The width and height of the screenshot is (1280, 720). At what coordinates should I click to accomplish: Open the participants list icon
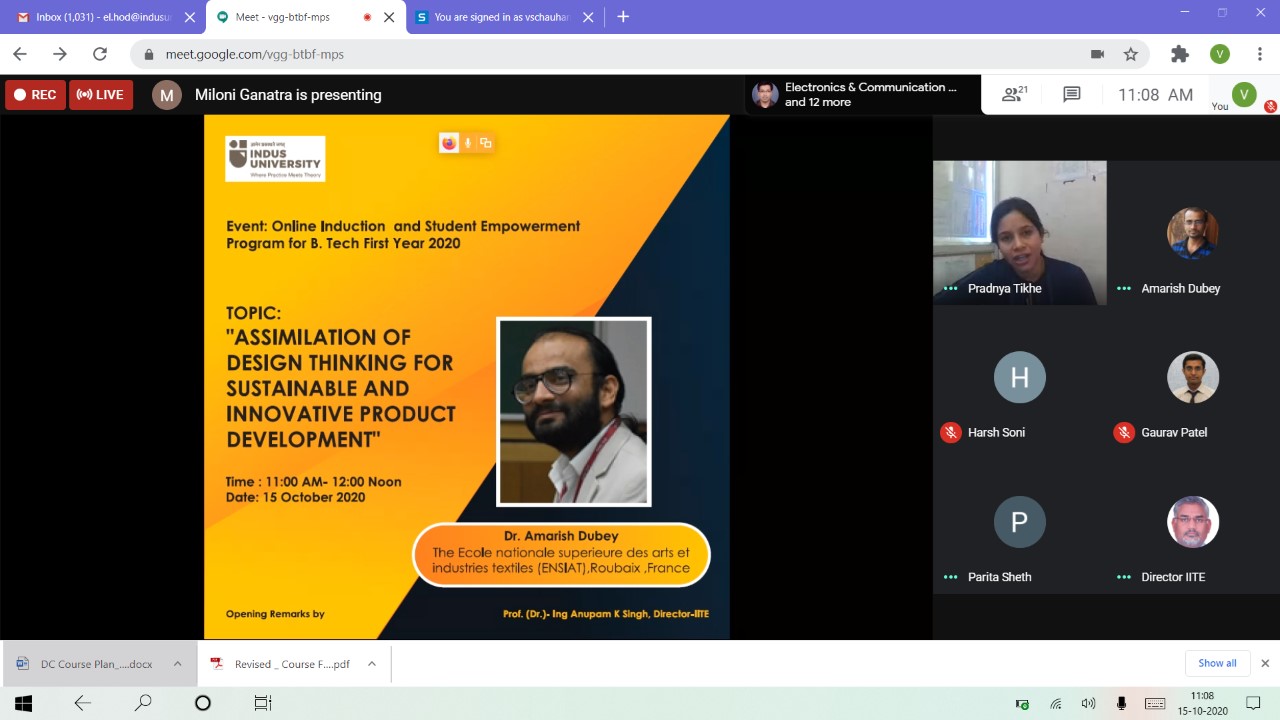1015,94
